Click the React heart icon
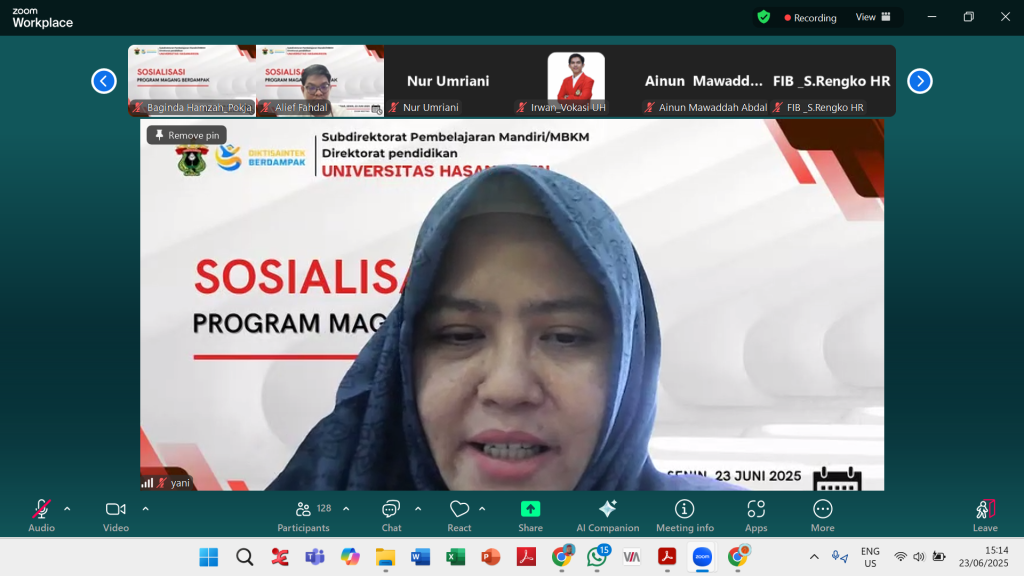Image resolution: width=1024 pixels, height=576 pixels. tap(459, 514)
